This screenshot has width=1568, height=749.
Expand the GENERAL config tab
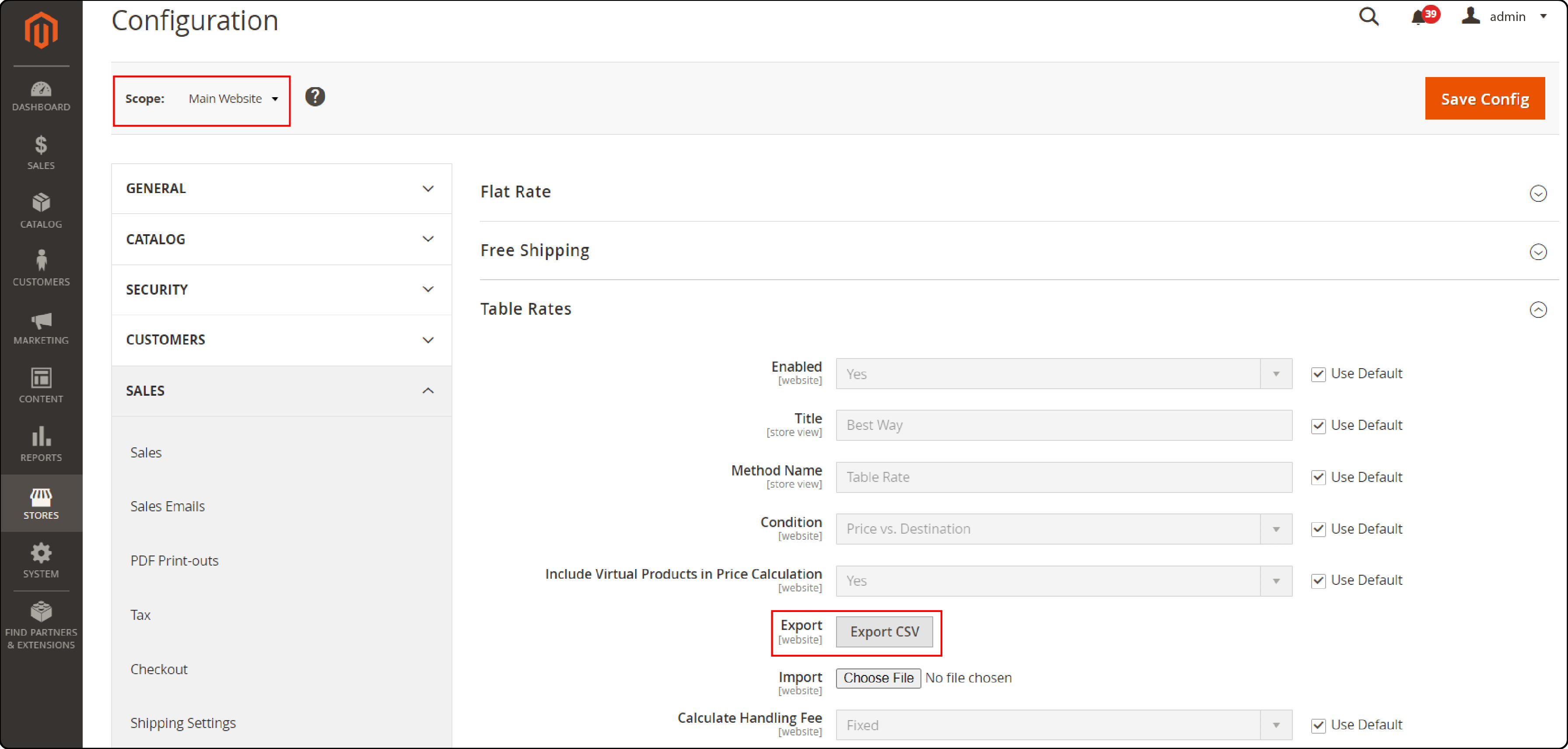[x=281, y=189]
